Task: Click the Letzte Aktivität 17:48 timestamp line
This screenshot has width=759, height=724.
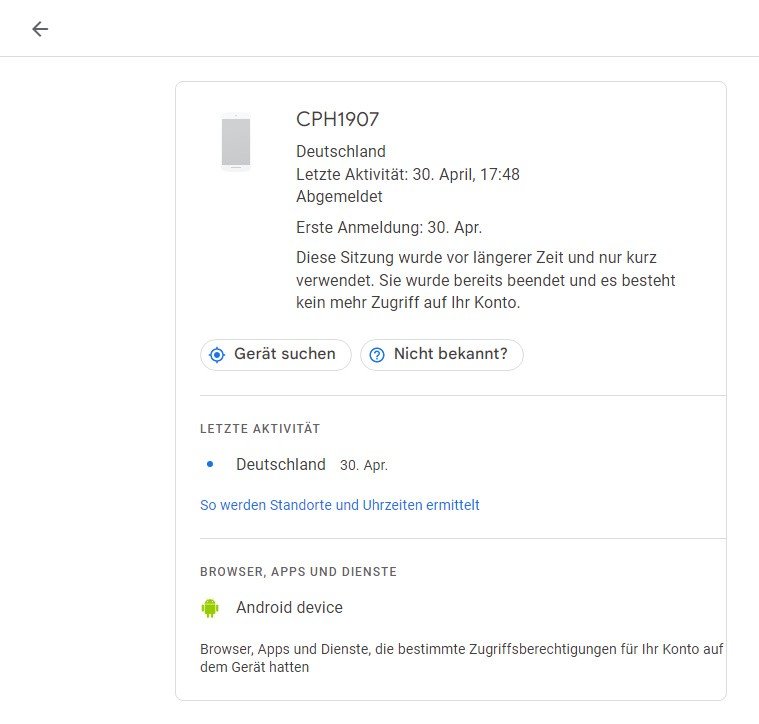Action: 408,174
